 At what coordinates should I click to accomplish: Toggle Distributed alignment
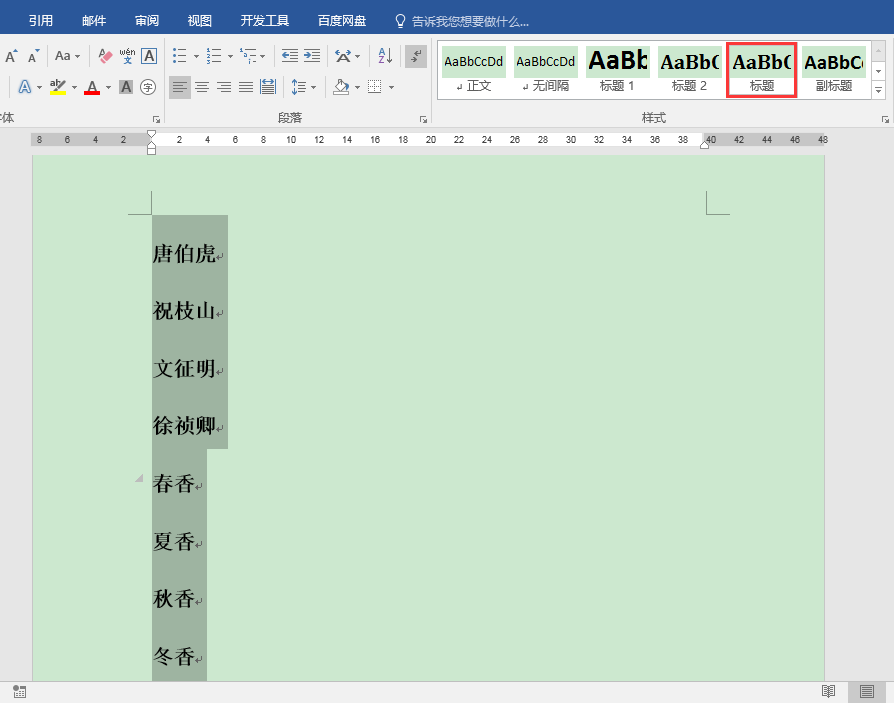(x=268, y=87)
